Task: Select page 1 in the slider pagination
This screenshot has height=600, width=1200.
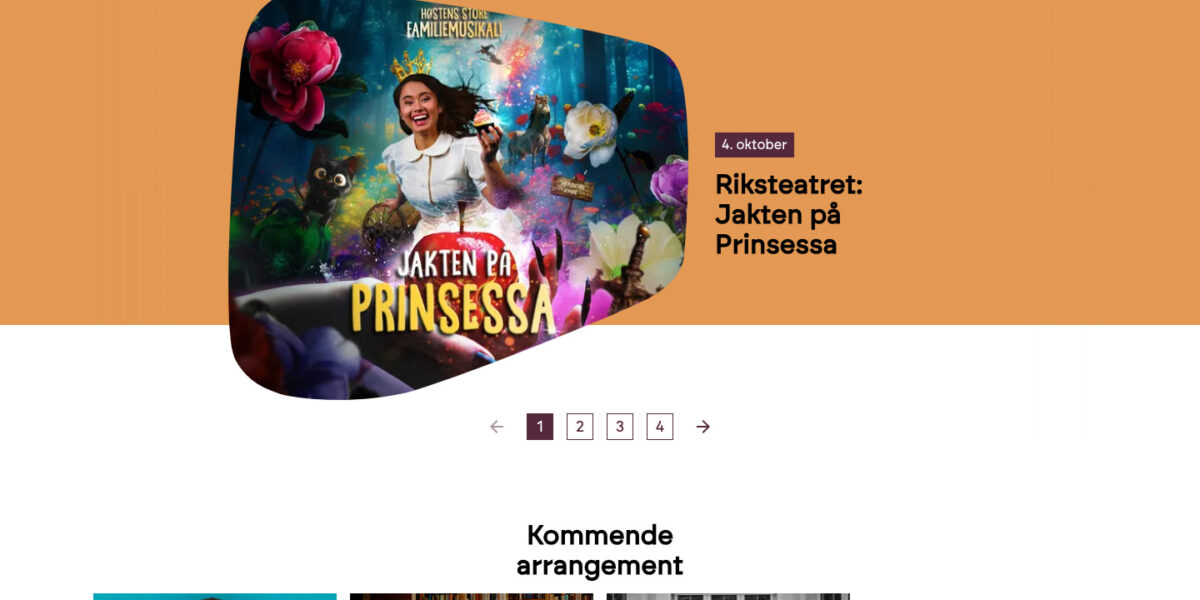Action: pyautogui.click(x=540, y=427)
